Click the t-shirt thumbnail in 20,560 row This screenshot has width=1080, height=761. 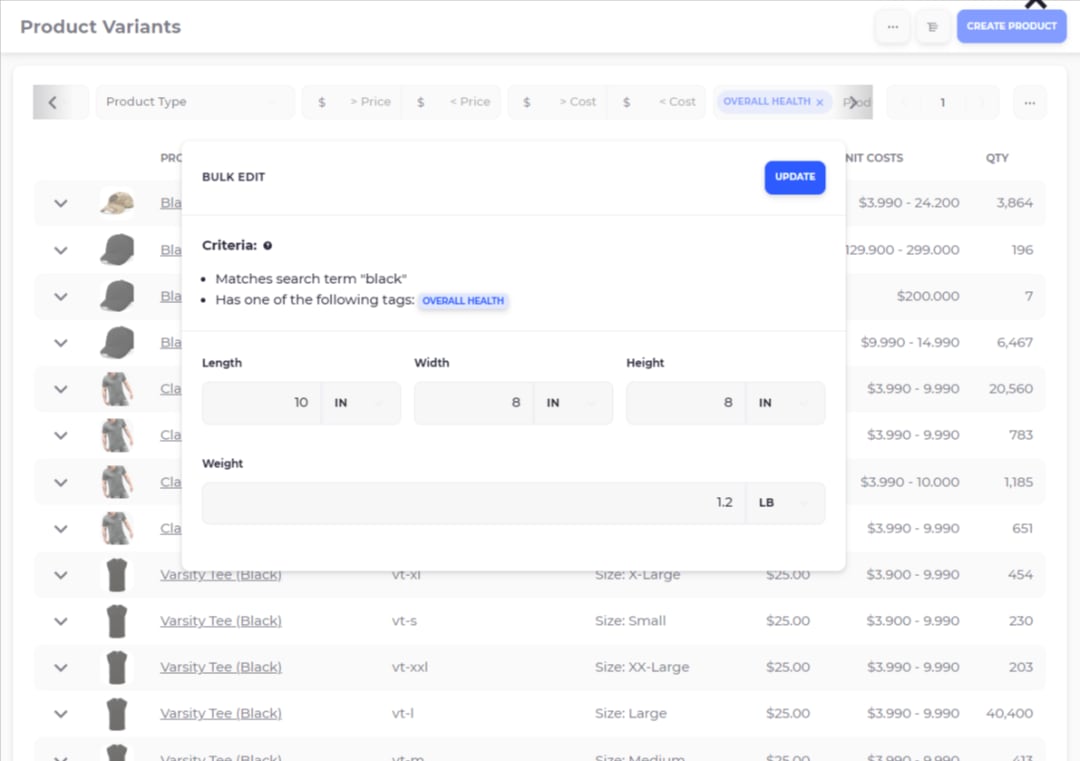(117, 388)
